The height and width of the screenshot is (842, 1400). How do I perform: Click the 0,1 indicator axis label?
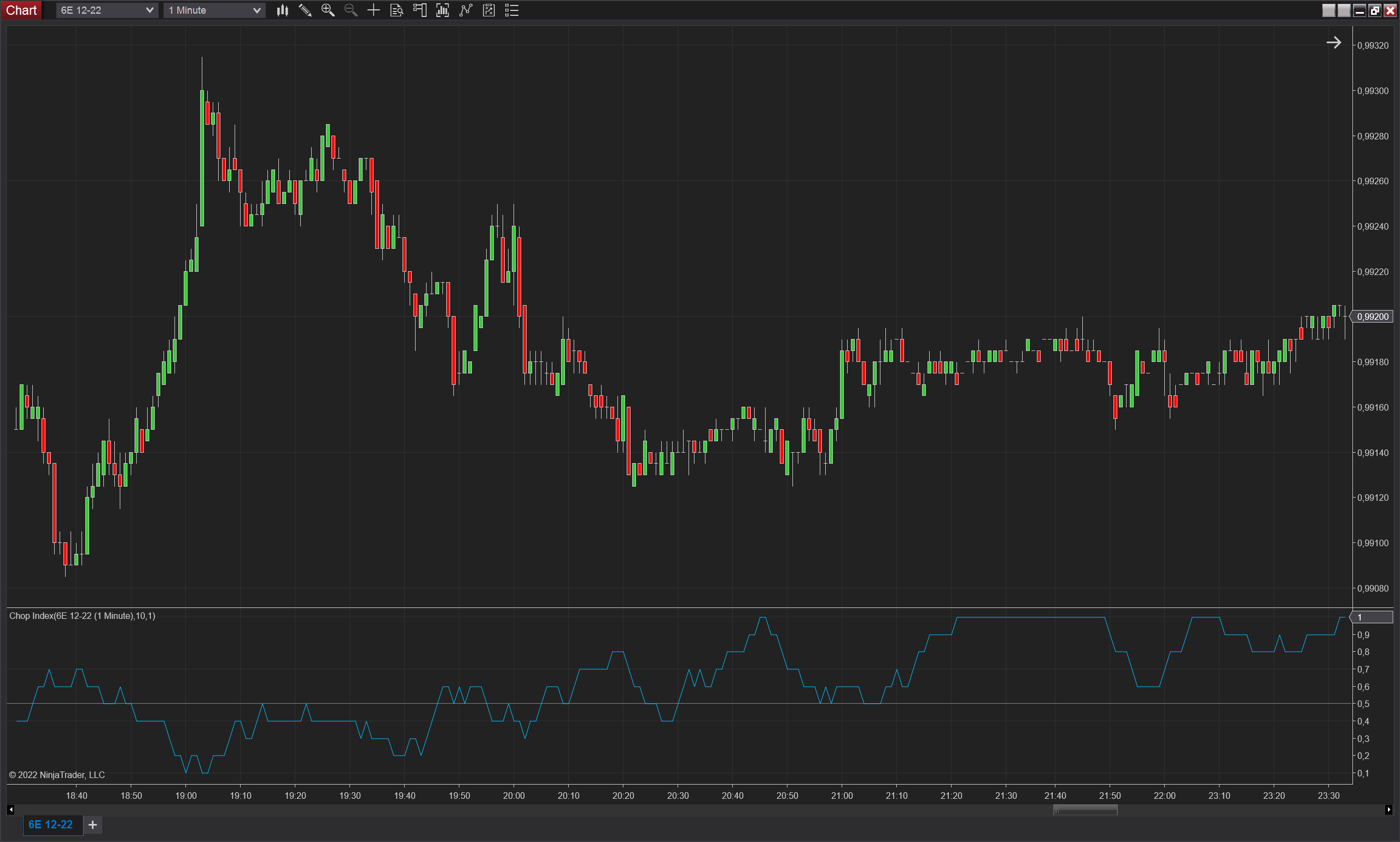[x=1363, y=773]
